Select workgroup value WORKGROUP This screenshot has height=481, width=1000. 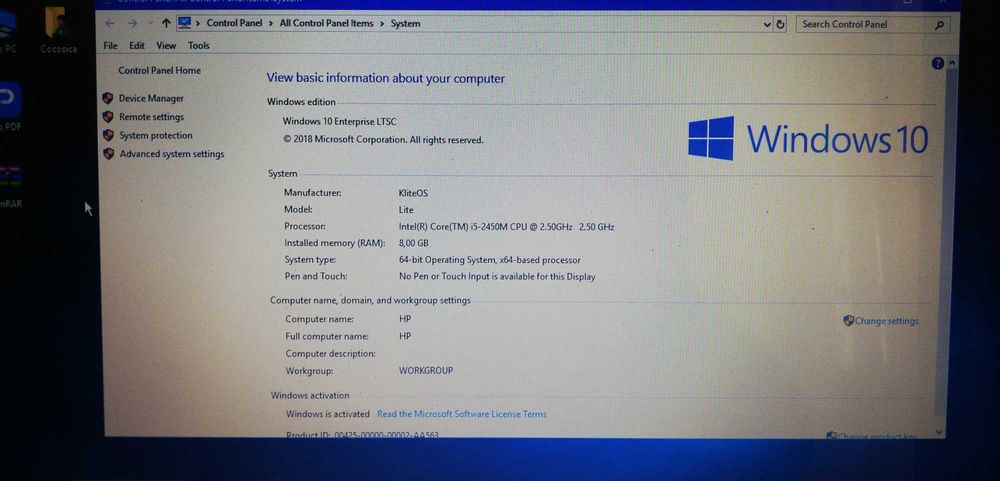[426, 370]
